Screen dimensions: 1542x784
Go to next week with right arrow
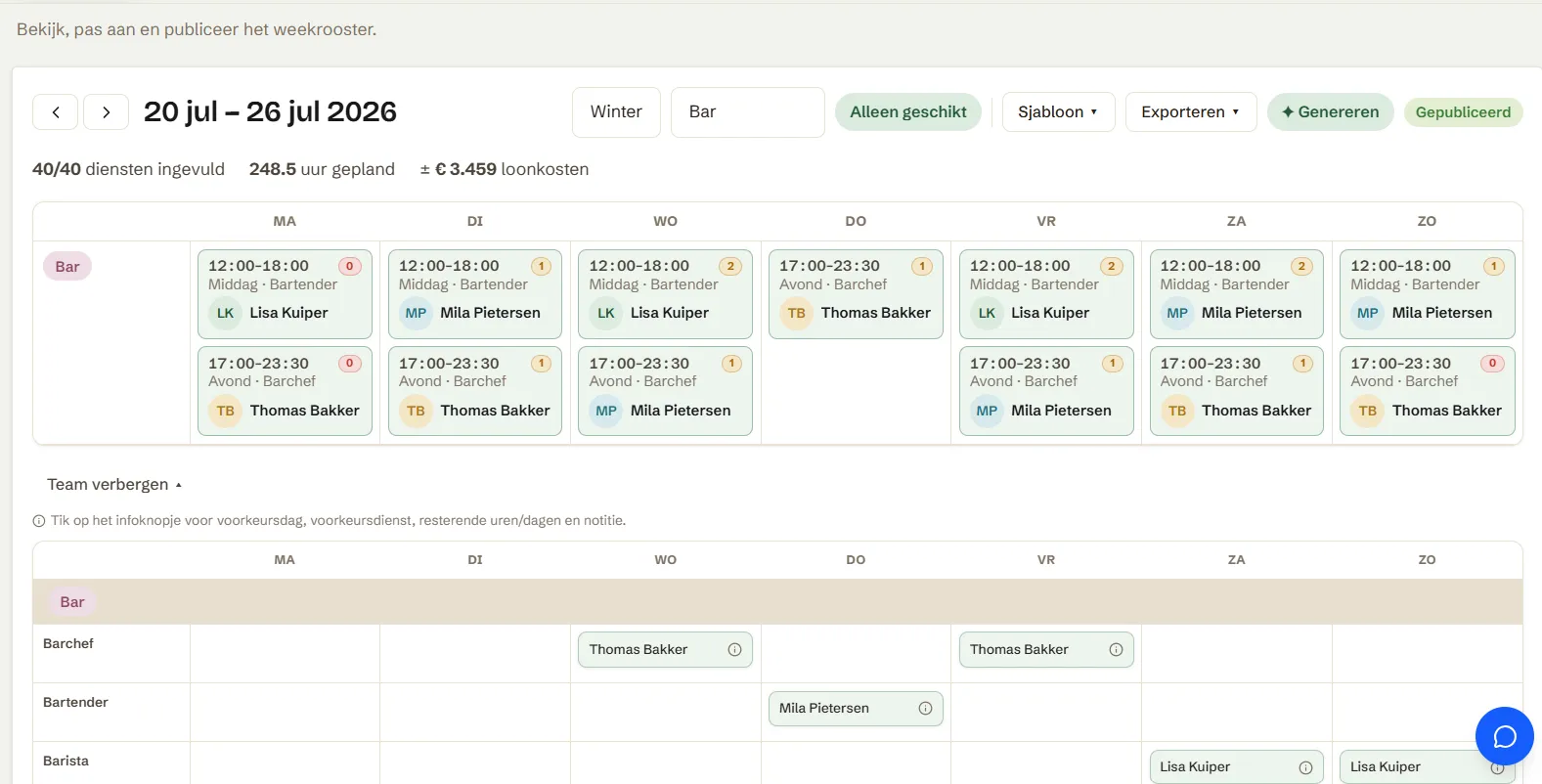click(x=106, y=112)
